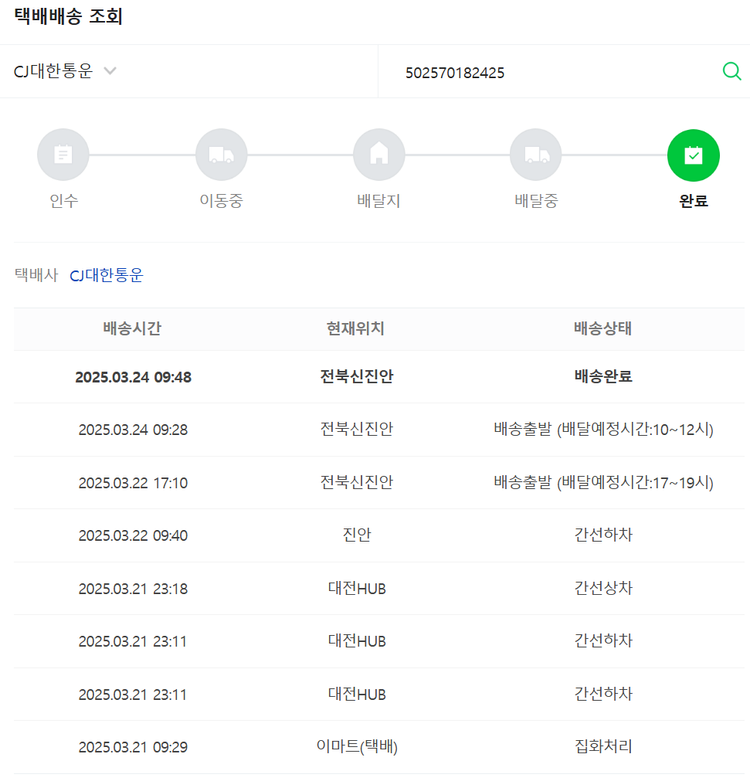Image resolution: width=750 pixels, height=775 pixels.
Task: Click the 배달지 house step icon
Action: (x=379, y=155)
